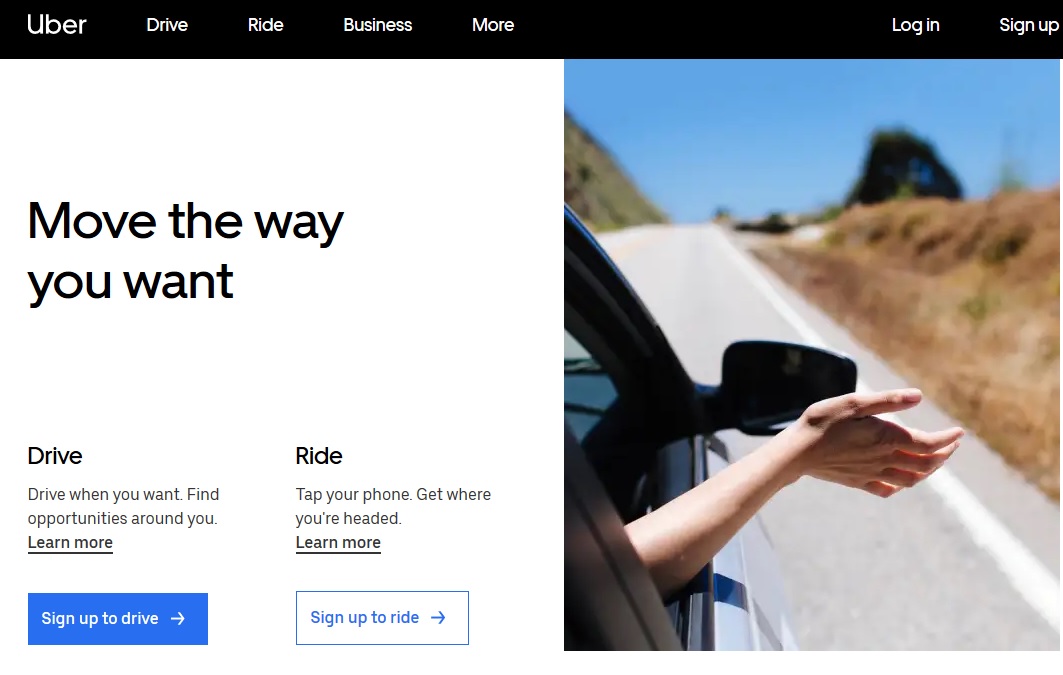
Task: Click the Log in link
Action: (x=915, y=25)
